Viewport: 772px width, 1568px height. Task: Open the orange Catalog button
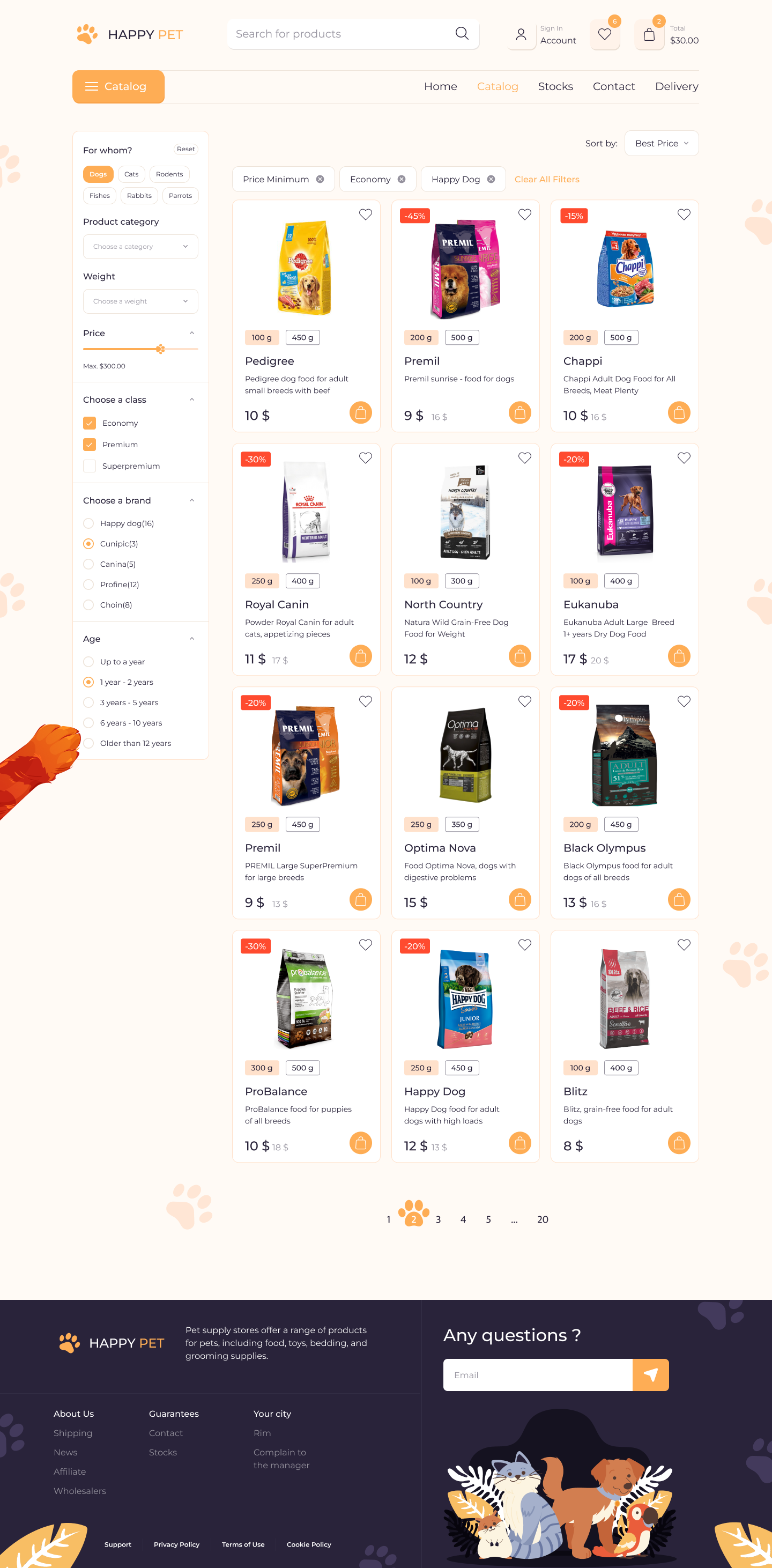coord(118,86)
